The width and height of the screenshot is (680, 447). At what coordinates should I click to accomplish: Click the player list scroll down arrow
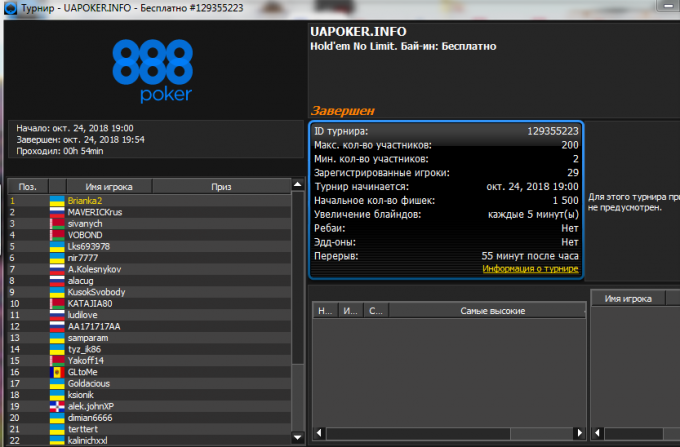(x=298, y=437)
